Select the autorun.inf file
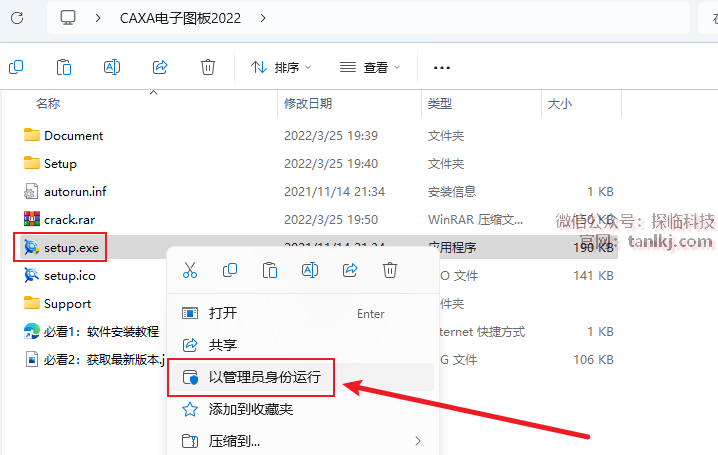718x455 pixels. (x=75, y=191)
